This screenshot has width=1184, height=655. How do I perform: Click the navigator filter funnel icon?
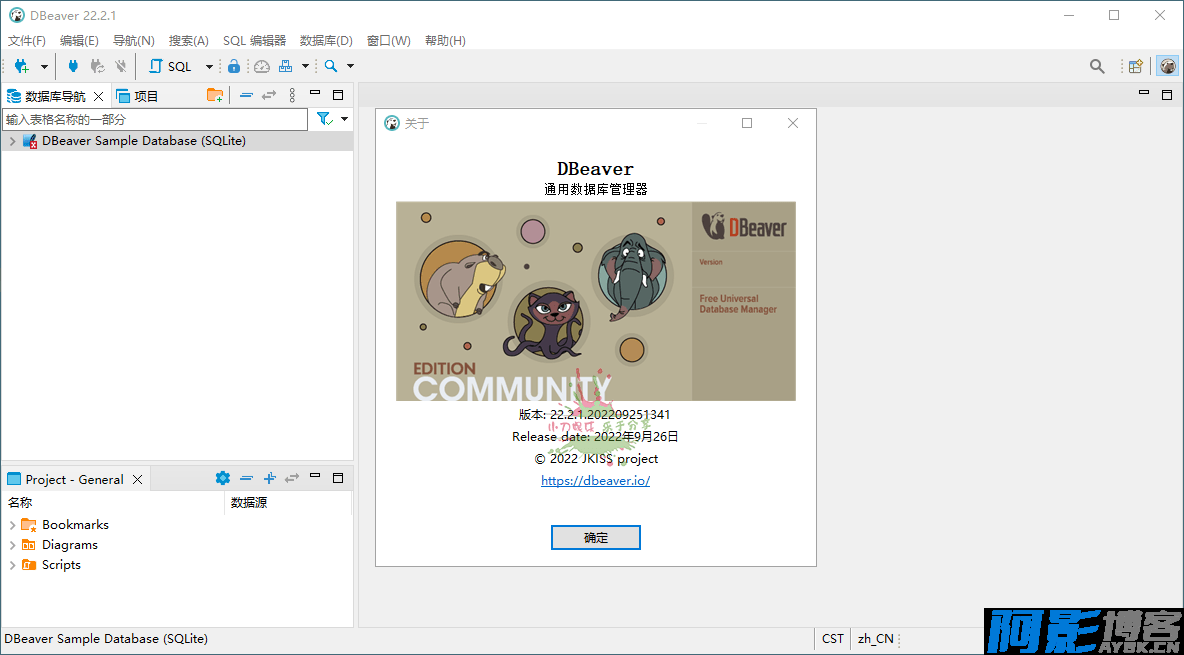tap(325, 119)
